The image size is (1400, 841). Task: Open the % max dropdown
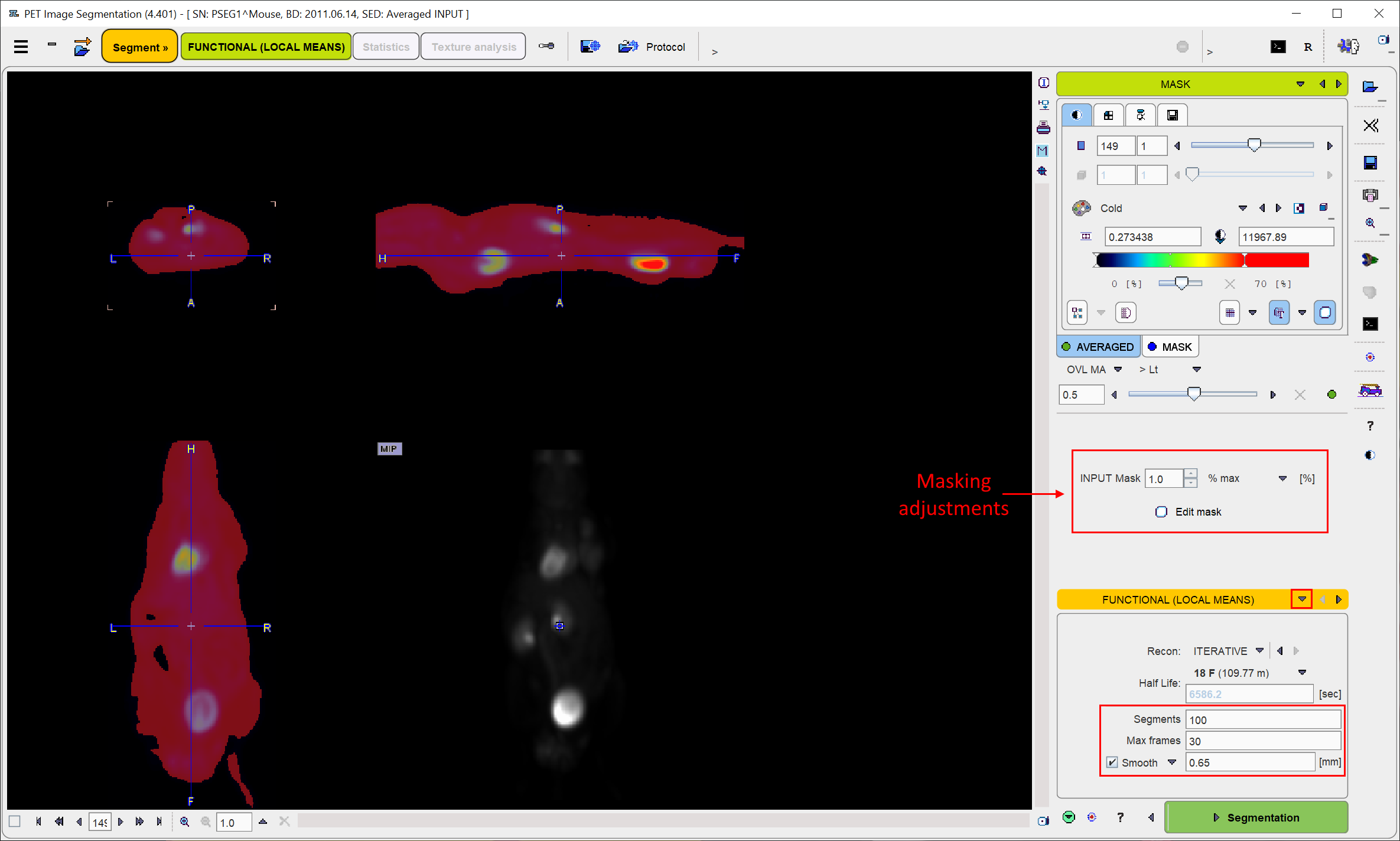[1282, 478]
